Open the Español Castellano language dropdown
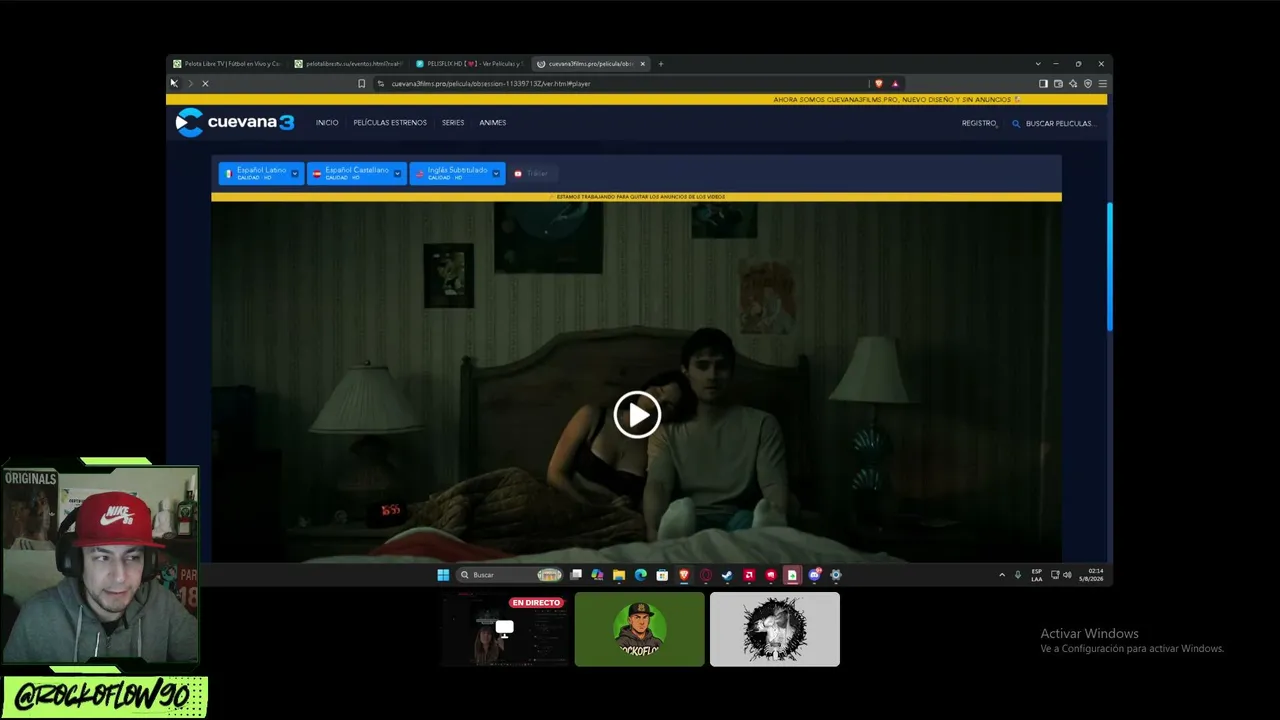Screen dimensions: 1280x720 pyautogui.click(x=357, y=173)
